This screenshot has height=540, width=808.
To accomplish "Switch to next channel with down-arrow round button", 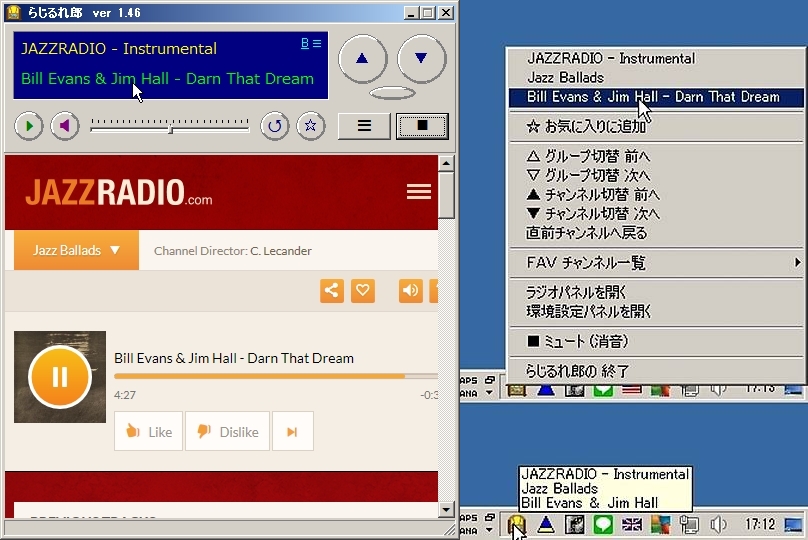I will 421,58.
